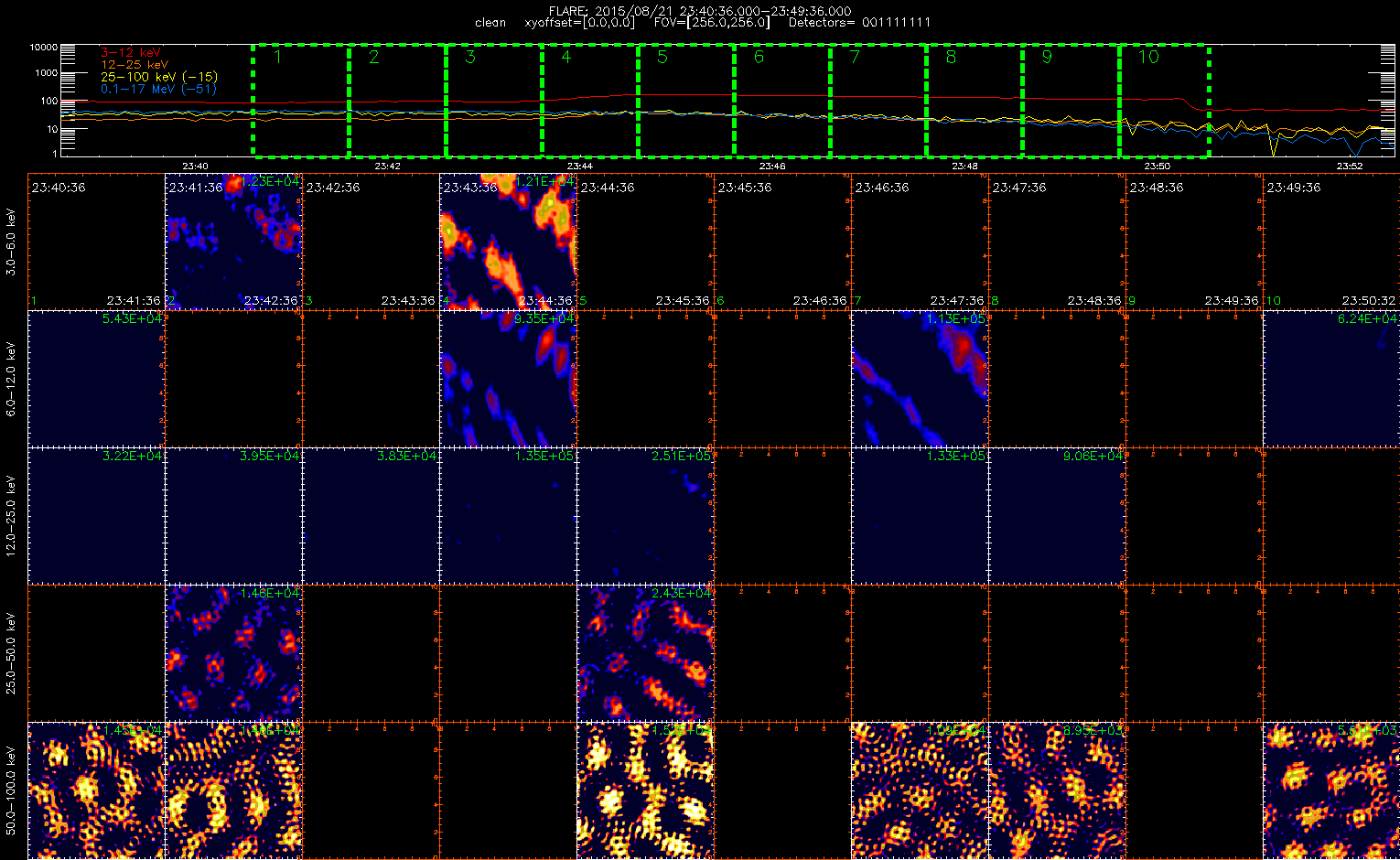Open 50.0-100.0 keV image in interval 5 column

coord(645,790)
